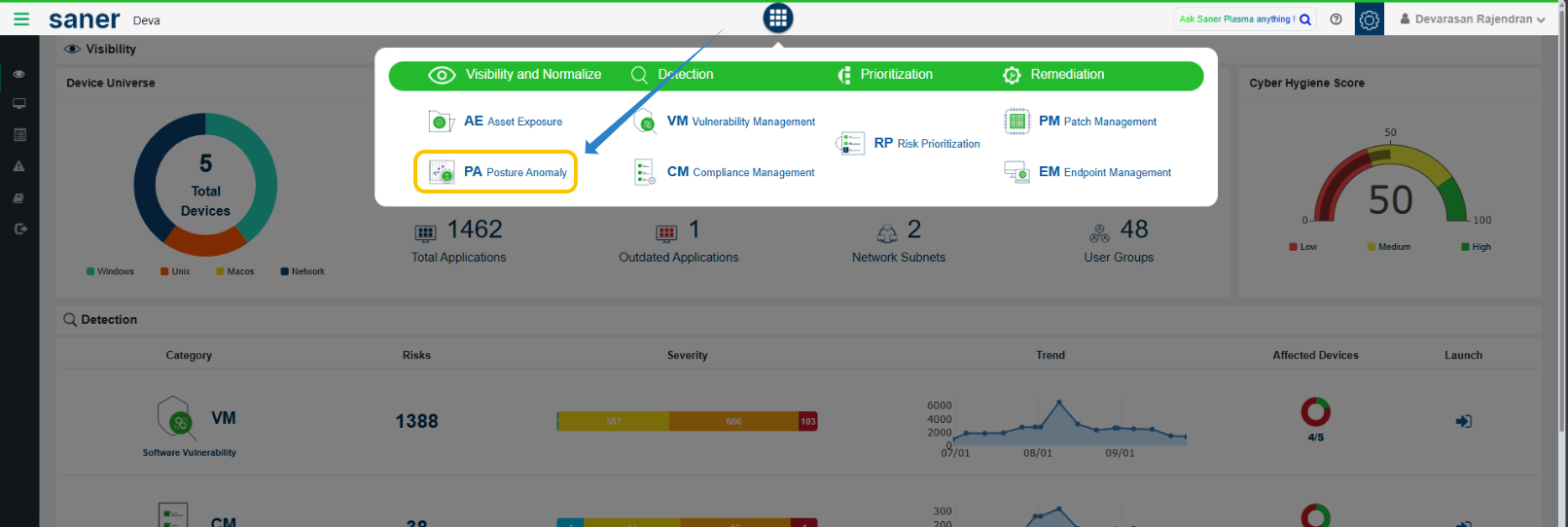Viewport: 1568px width, 527px height.
Task: Toggle High legend in Cyber Hygiene Score
Action: (1476, 247)
